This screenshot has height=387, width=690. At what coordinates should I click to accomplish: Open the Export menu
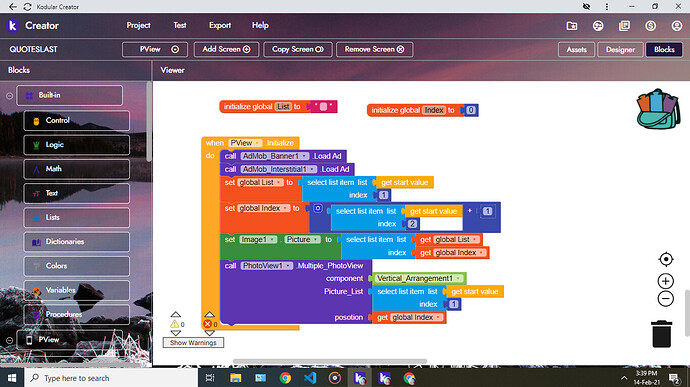tap(220, 26)
